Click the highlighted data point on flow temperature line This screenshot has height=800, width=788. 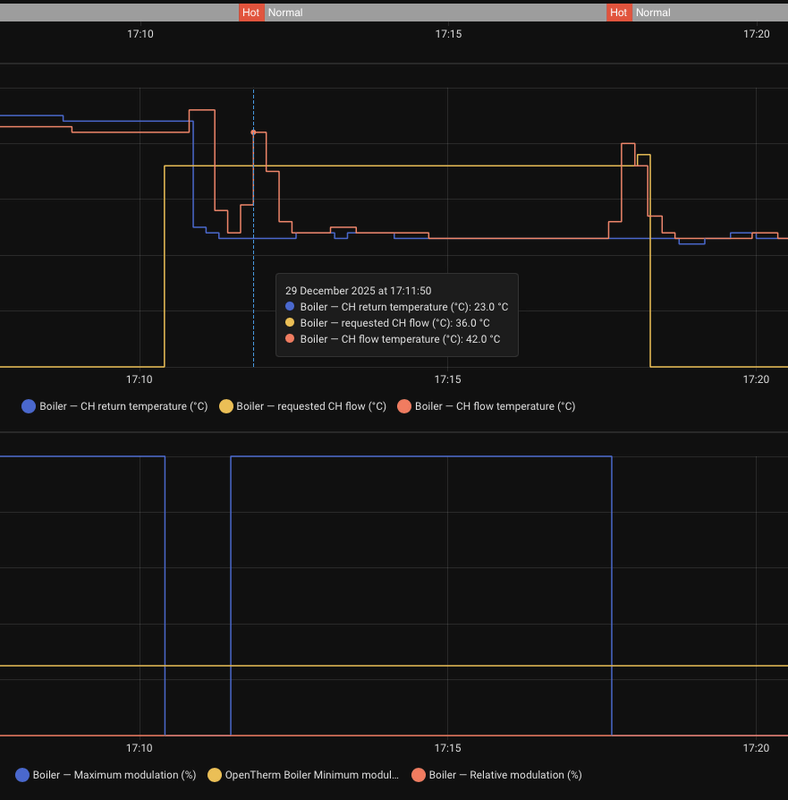point(253,132)
